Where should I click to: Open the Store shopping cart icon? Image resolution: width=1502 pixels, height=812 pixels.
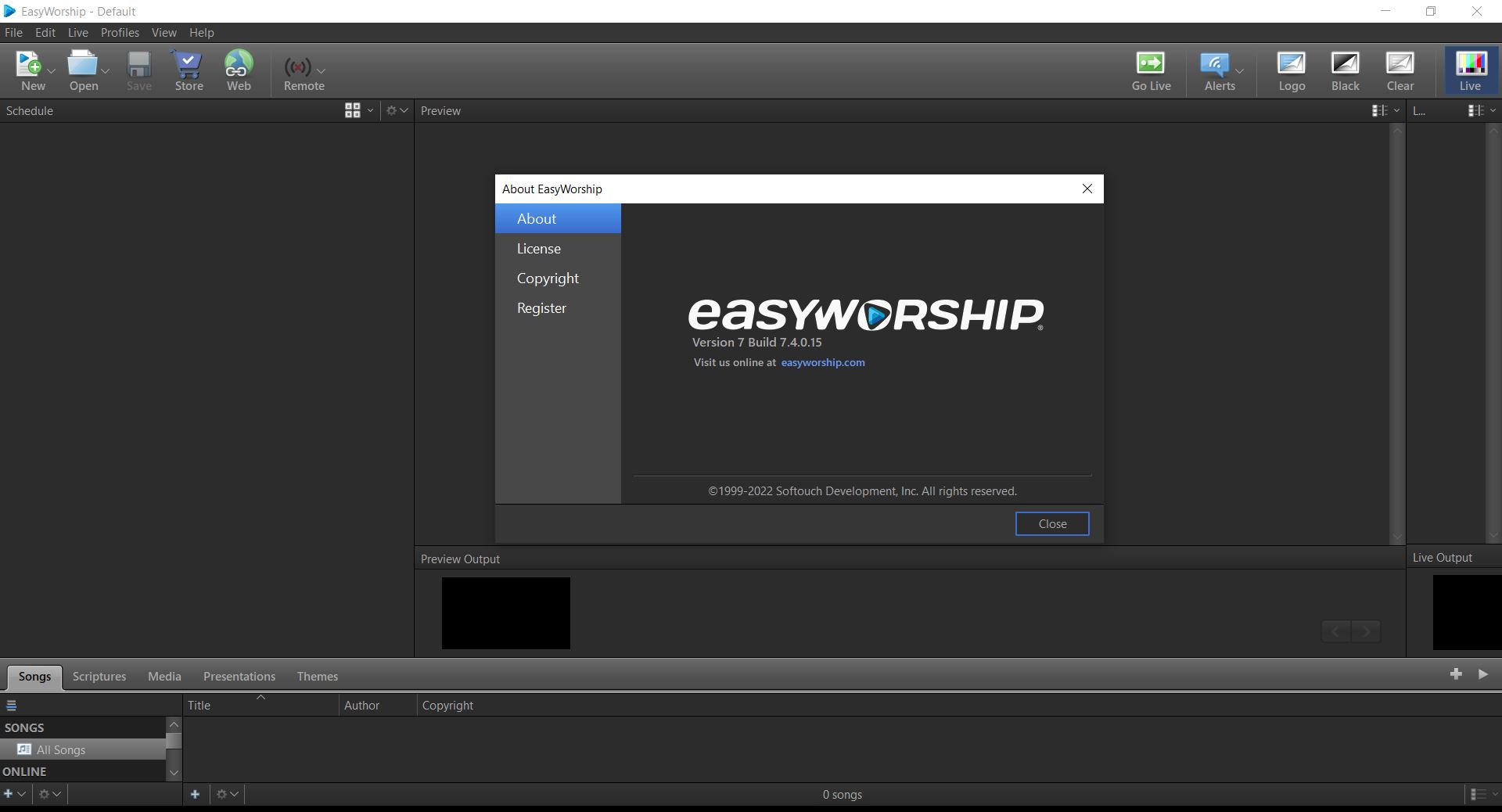[188, 63]
